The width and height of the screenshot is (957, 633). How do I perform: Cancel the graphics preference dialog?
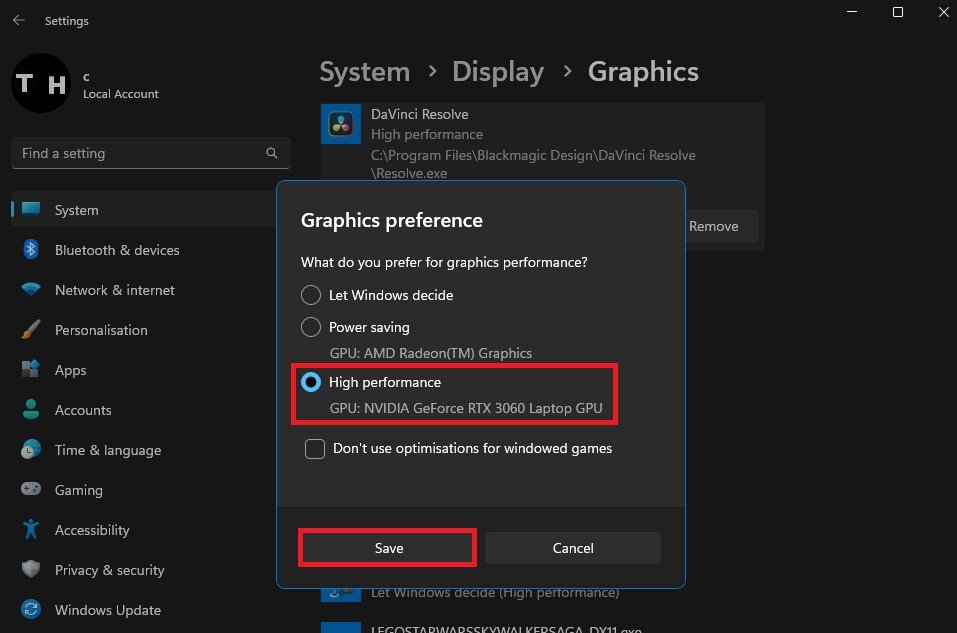click(x=573, y=548)
